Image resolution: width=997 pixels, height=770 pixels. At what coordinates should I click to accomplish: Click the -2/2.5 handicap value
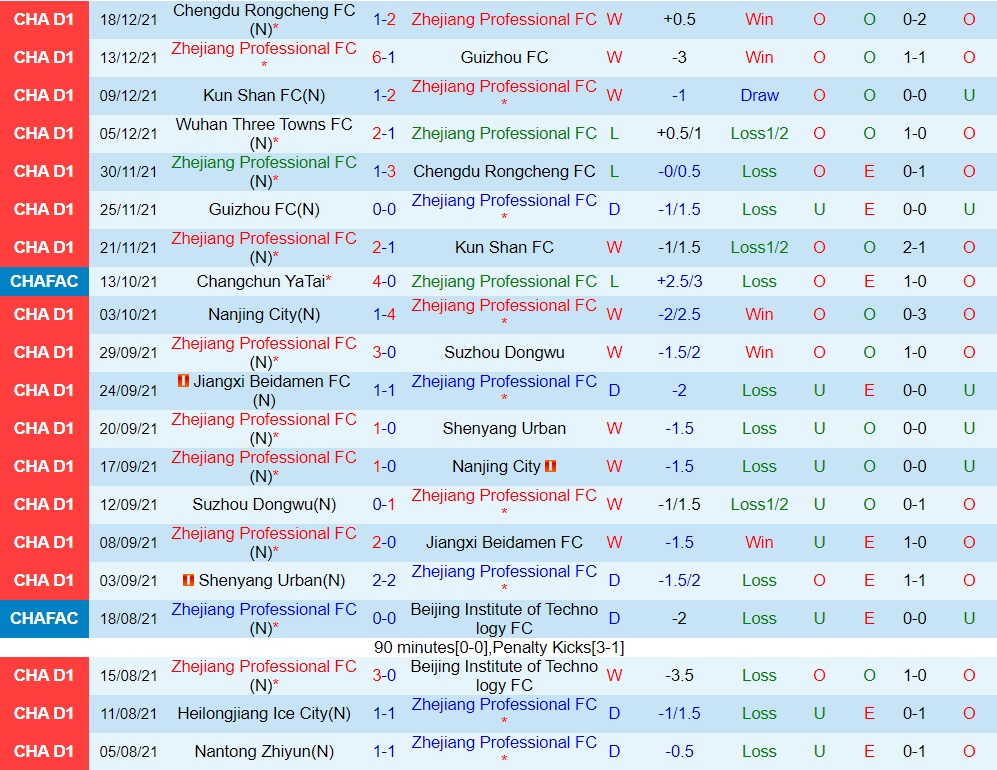click(x=679, y=314)
